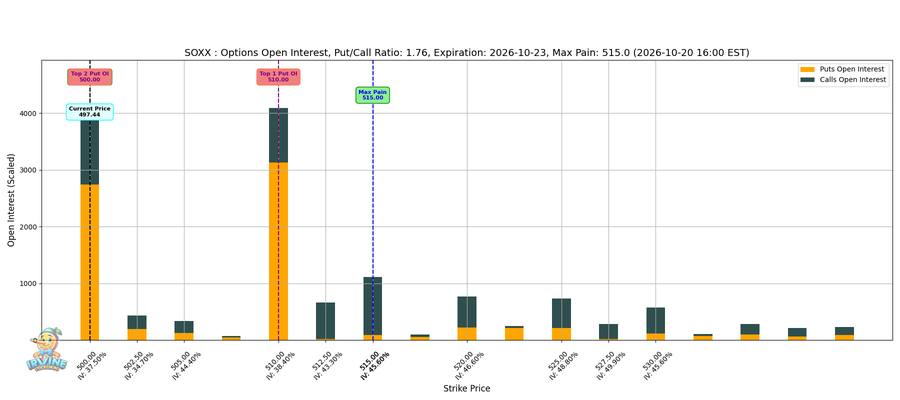Click the orange puts bar at strike 500.00
This screenshot has height=400, width=900.
tap(90, 262)
